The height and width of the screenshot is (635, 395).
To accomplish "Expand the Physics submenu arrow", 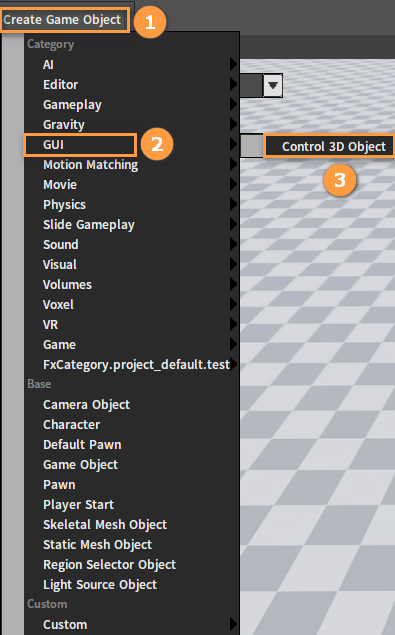I will 233,204.
